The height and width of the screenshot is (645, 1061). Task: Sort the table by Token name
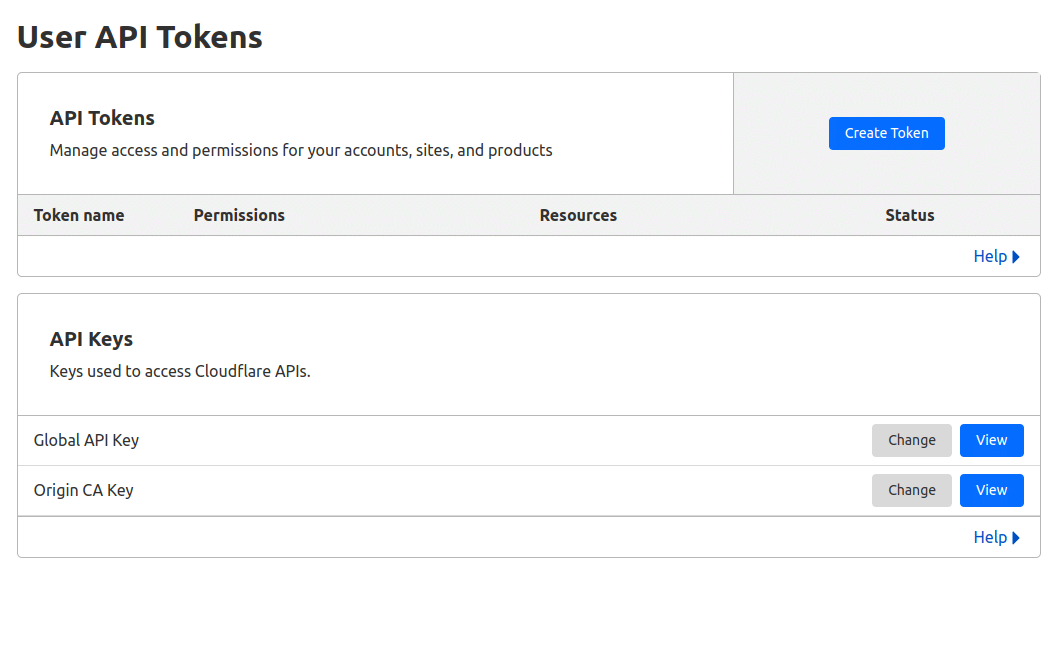click(x=79, y=215)
